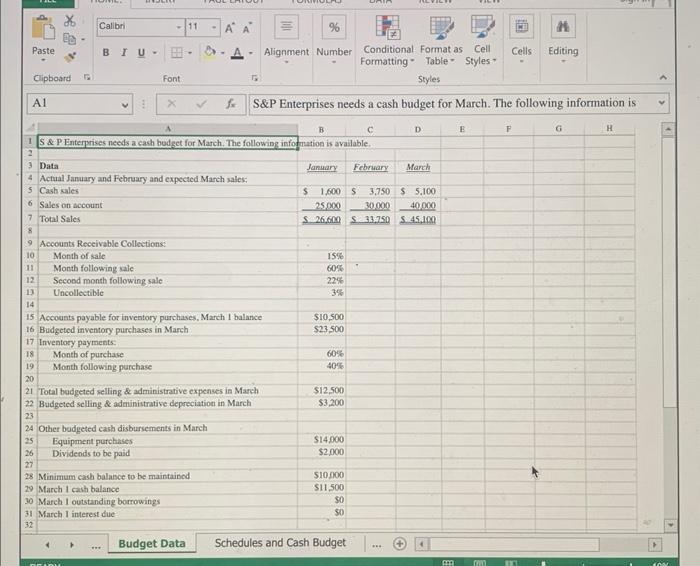Viewport: 700px width, 566px height.
Task: Open the Alignment group button
Action: click(286, 40)
